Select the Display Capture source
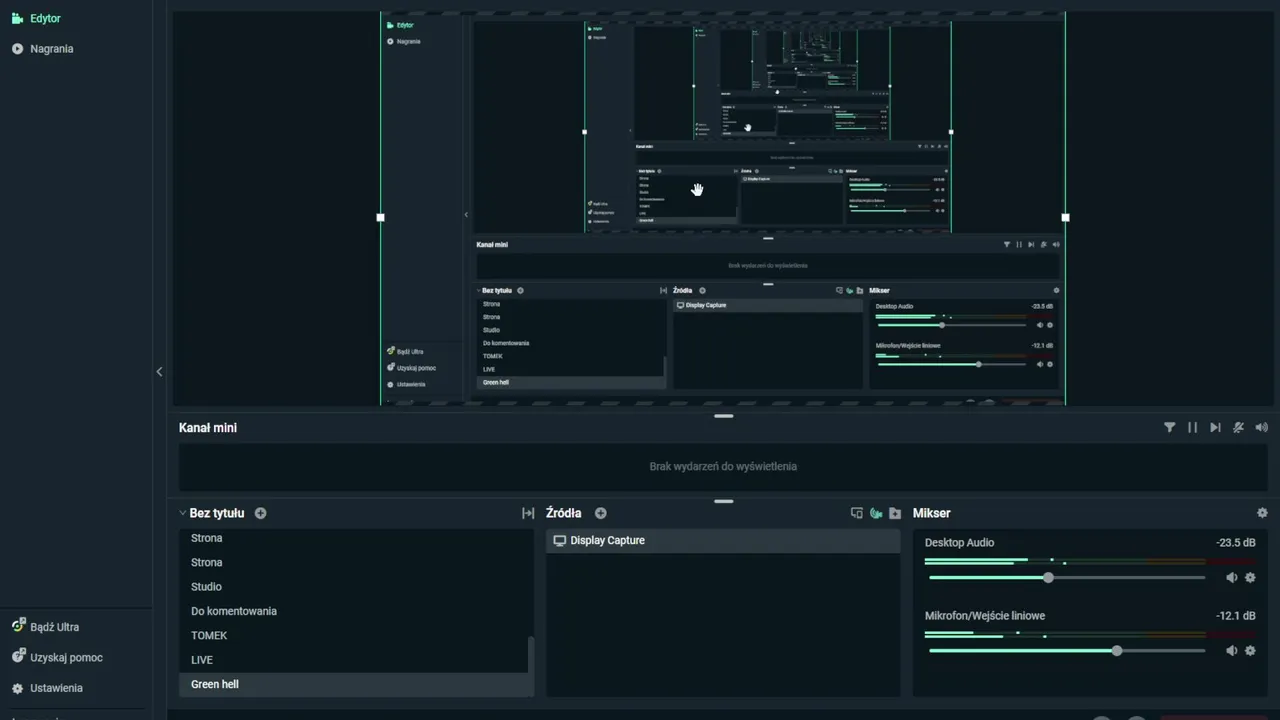This screenshot has width=1280, height=720. pyautogui.click(x=723, y=541)
